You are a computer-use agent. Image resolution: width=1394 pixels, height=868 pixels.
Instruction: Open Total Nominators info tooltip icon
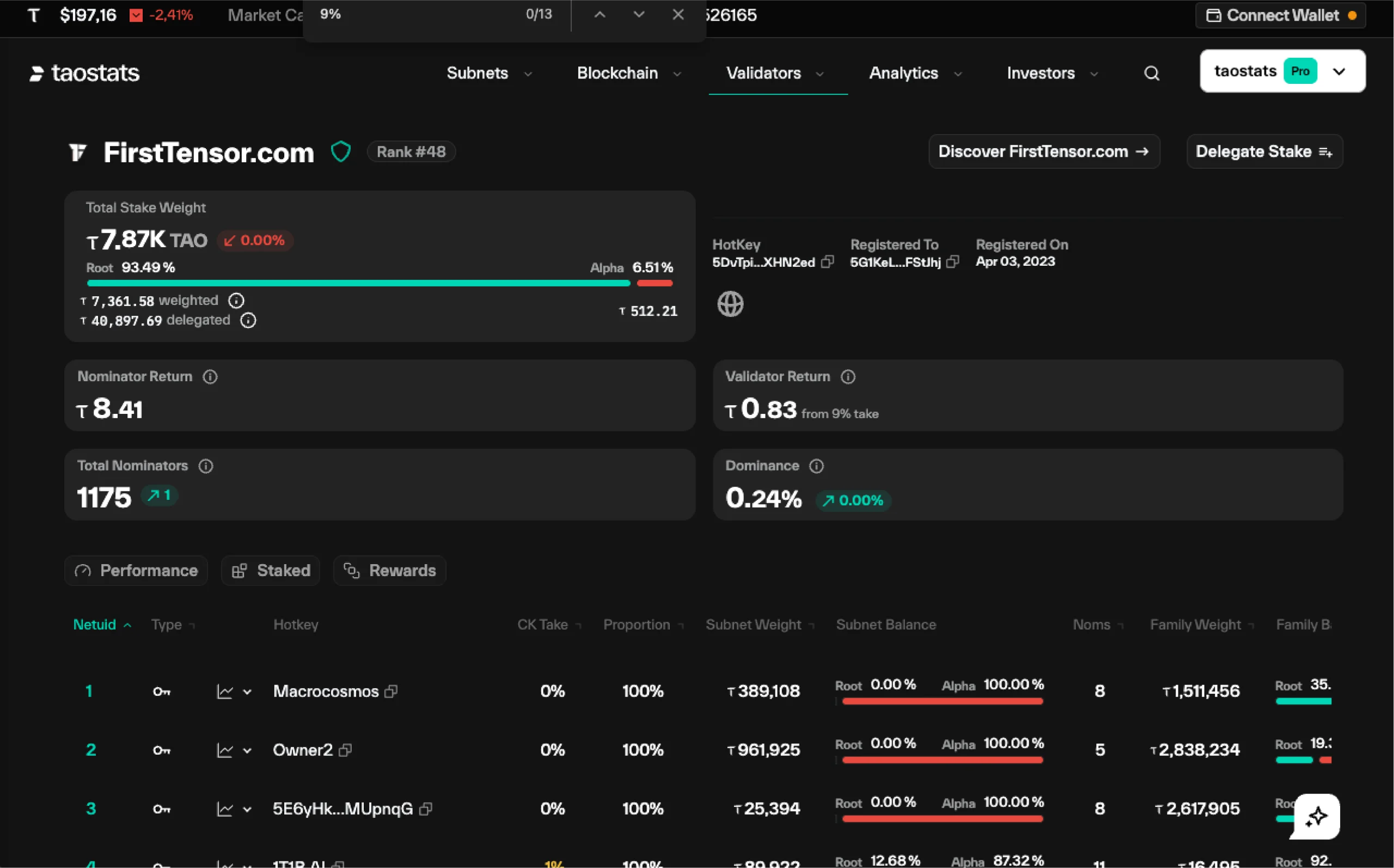[205, 466]
